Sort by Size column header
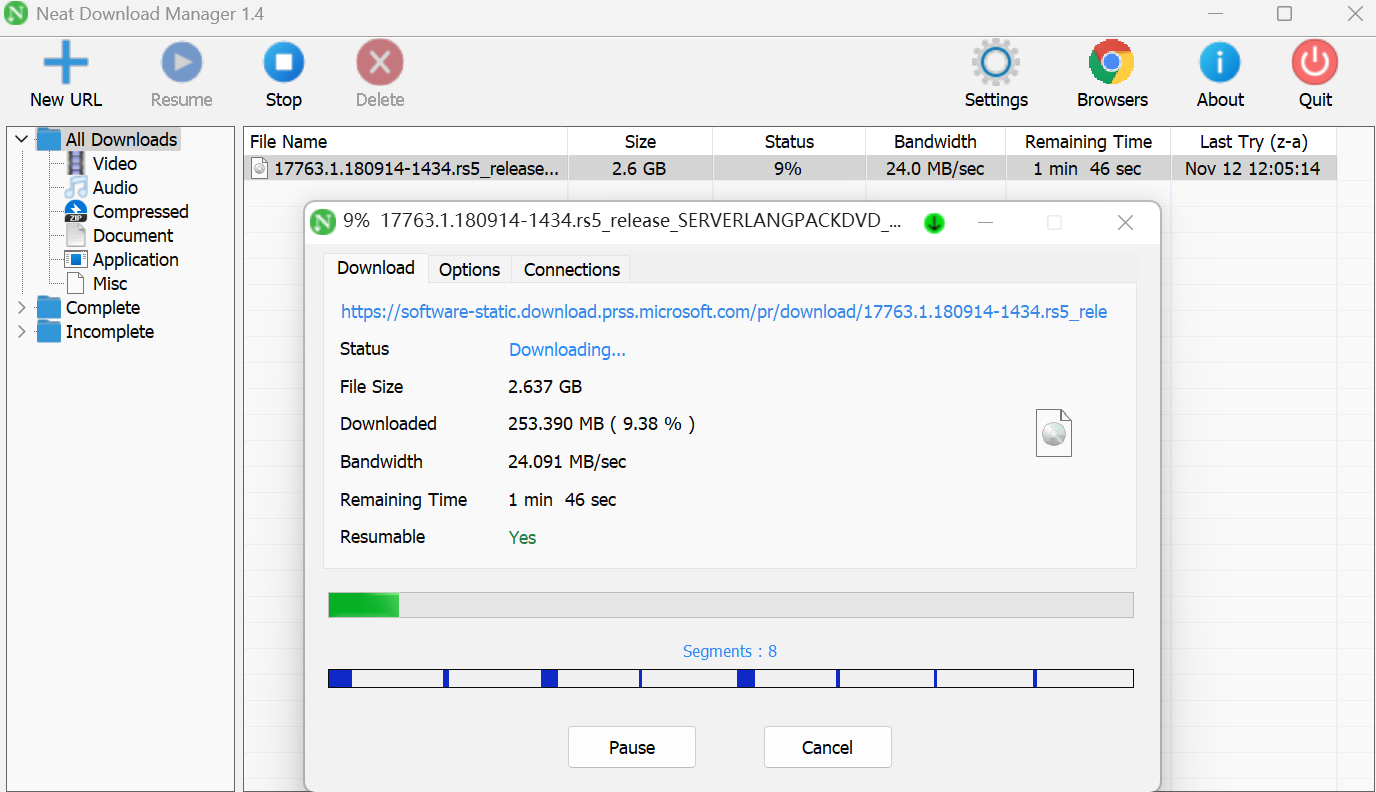This screenshot has width=1376, height=792. point(640,141)
